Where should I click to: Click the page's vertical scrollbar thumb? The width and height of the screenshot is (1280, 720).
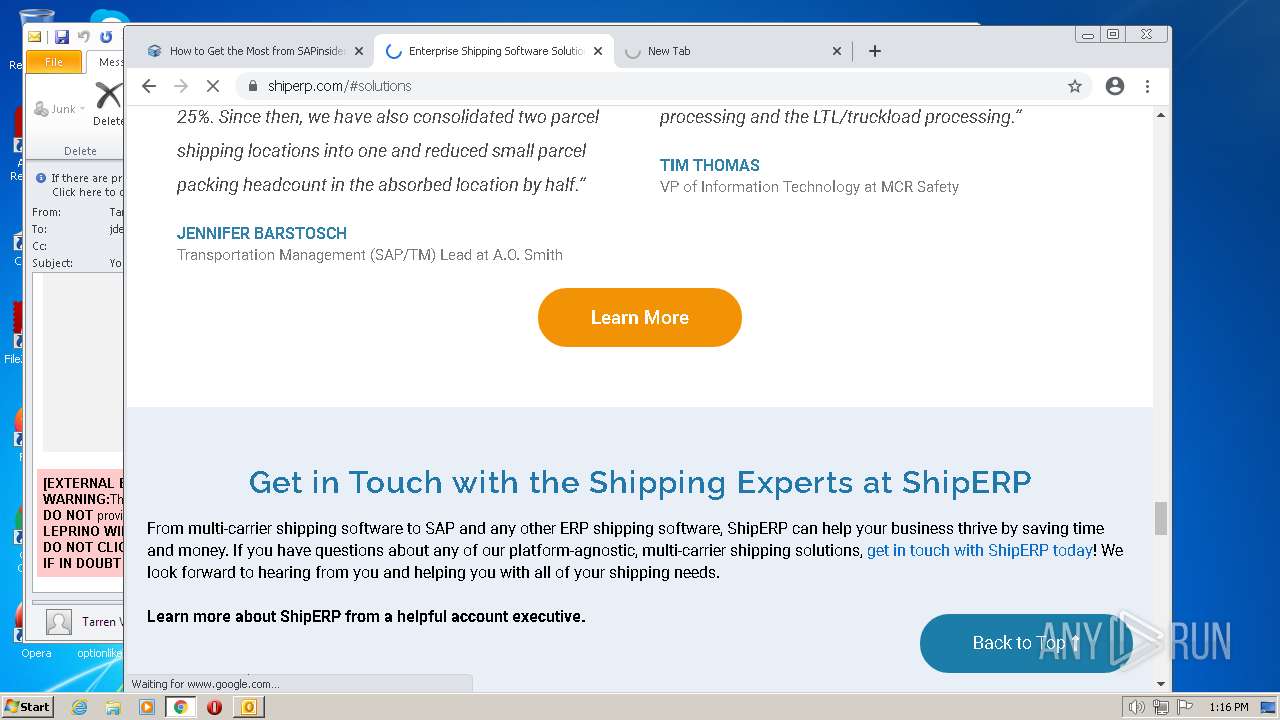[x=1161, y=518]
